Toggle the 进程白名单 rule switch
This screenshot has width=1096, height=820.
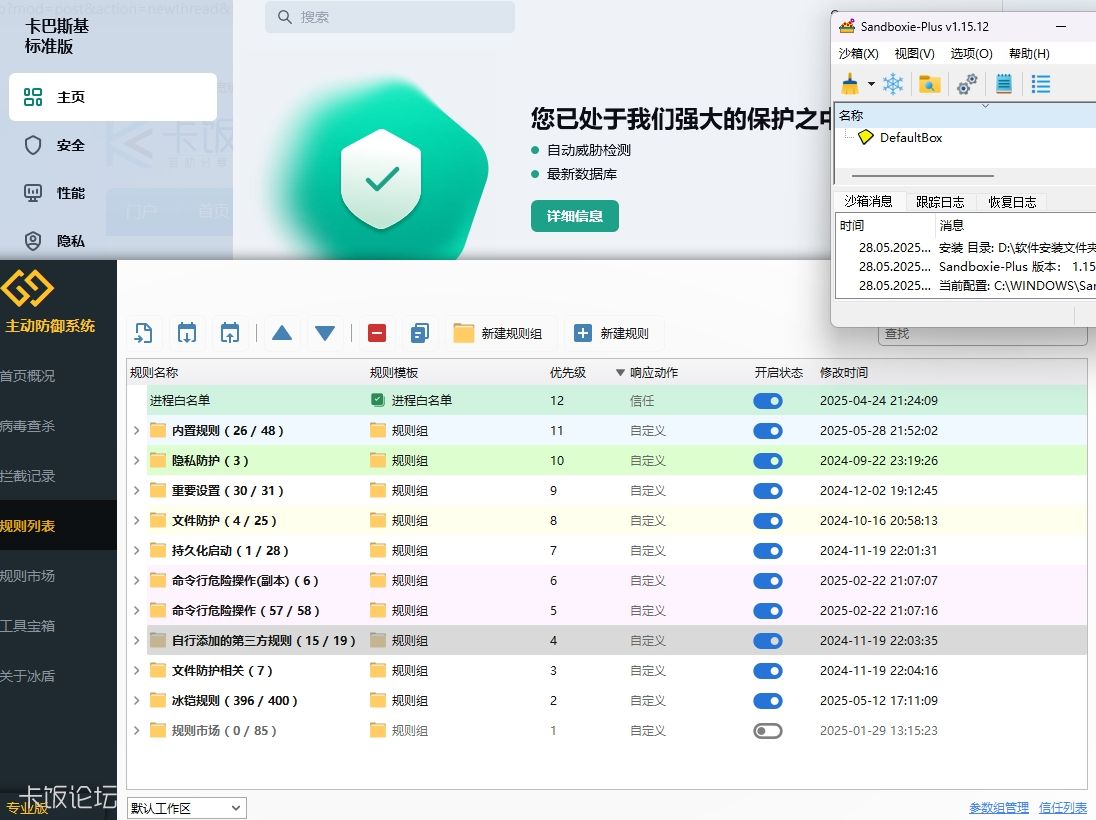click(x=767, y=401)
